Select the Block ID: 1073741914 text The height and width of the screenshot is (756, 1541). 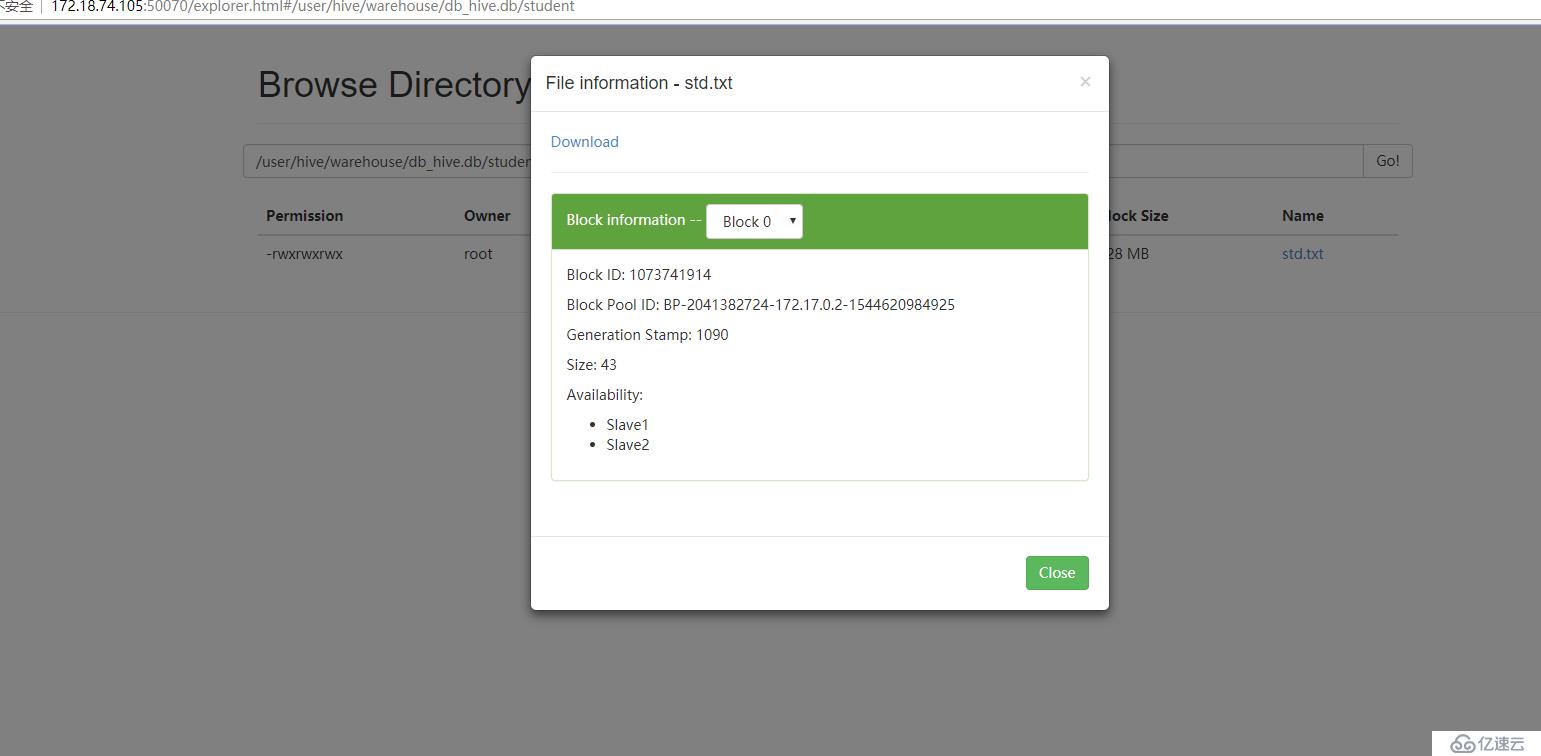tap(639, 275)
